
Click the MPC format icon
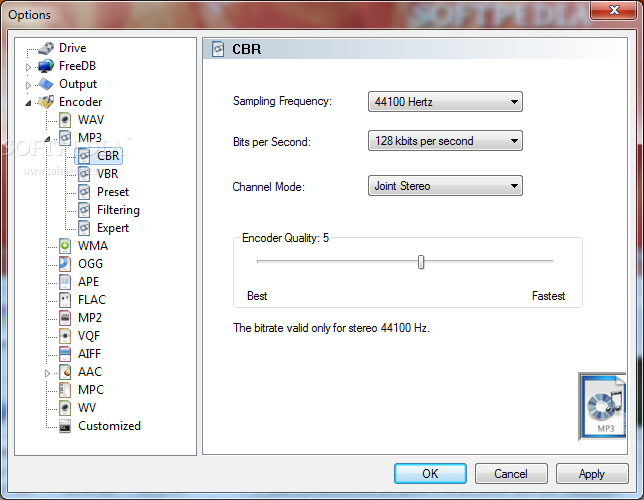[65, 390]
